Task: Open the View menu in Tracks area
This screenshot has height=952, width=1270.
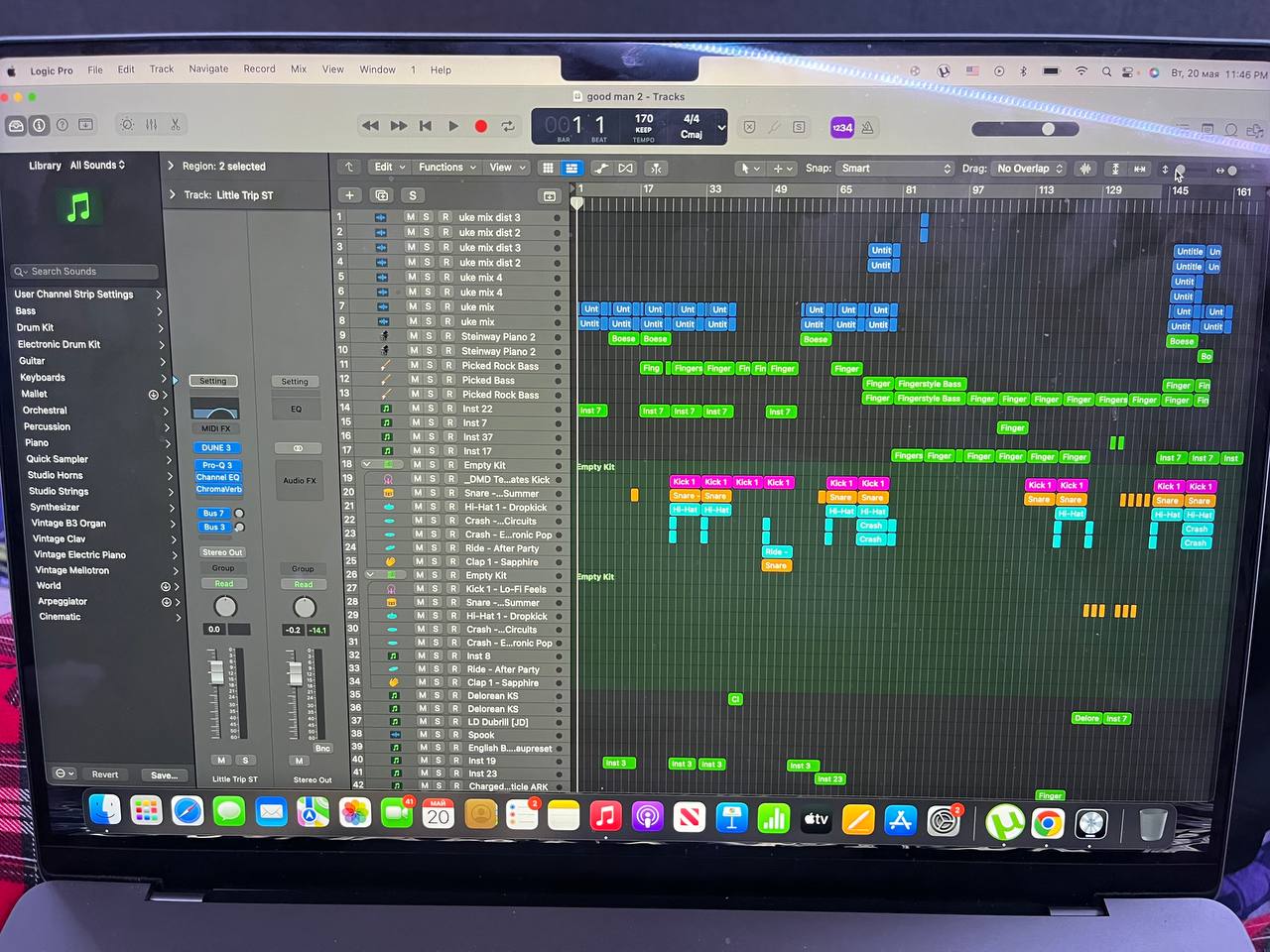Action: pos(506,168)
